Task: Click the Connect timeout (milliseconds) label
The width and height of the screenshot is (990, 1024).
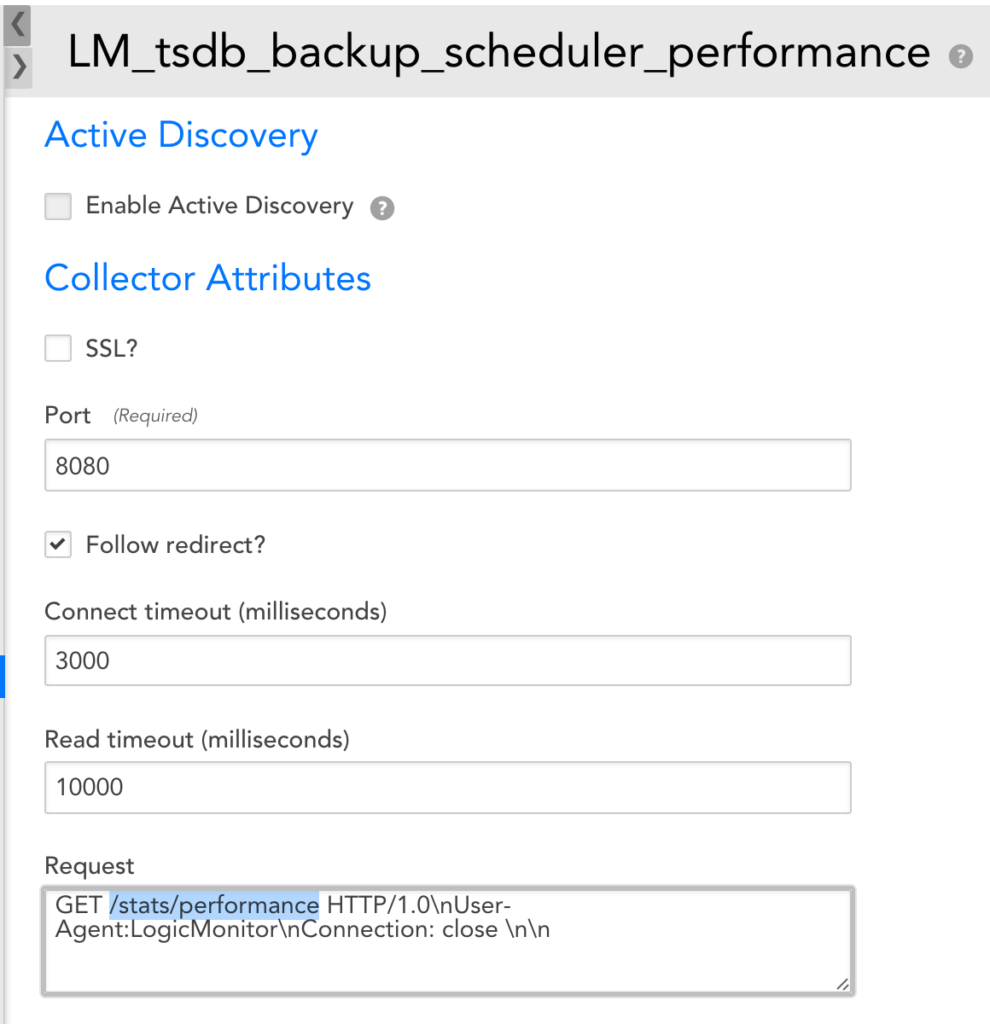Action: 215,610
